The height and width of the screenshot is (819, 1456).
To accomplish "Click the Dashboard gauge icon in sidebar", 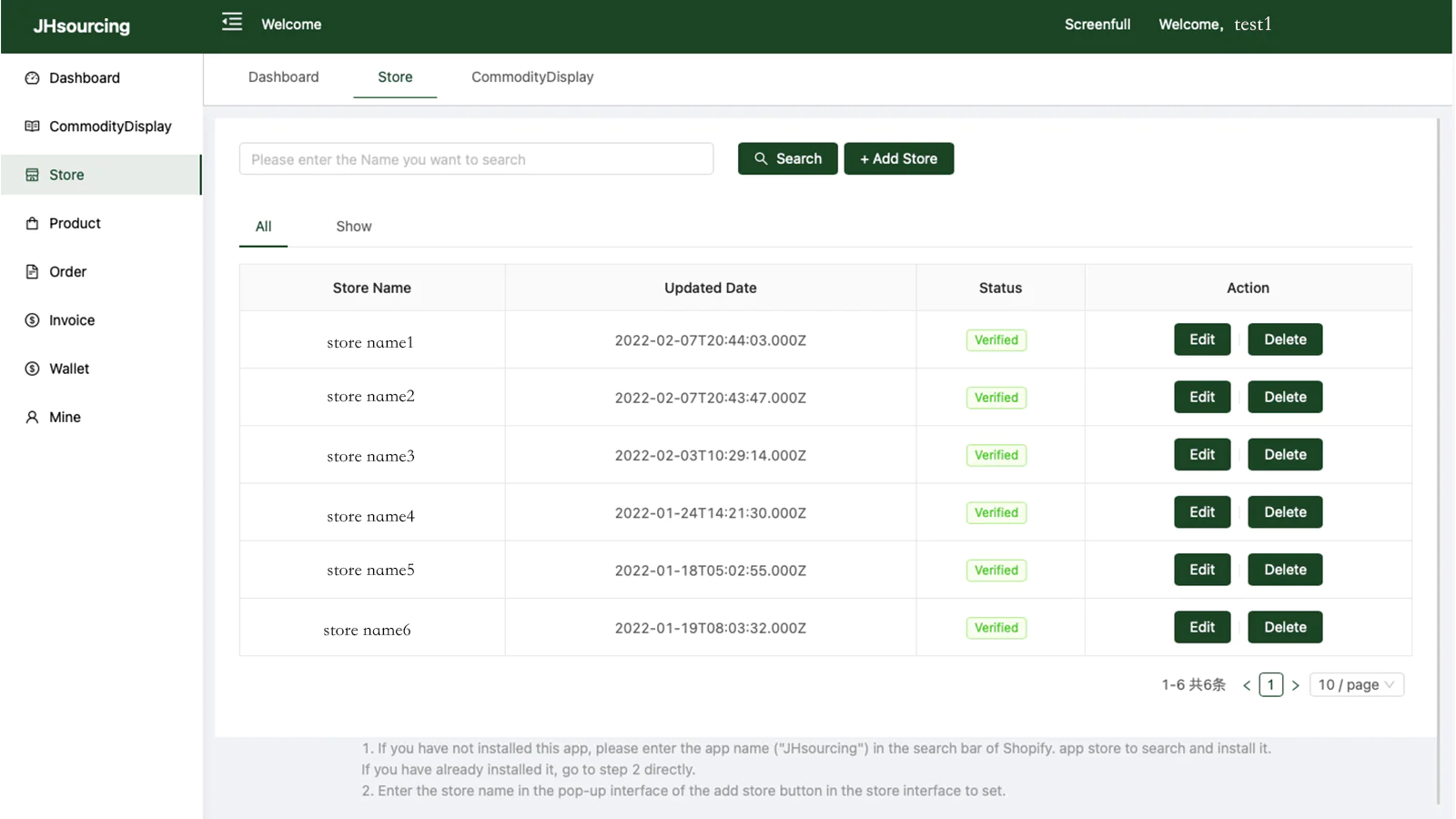I will point(32,78).
